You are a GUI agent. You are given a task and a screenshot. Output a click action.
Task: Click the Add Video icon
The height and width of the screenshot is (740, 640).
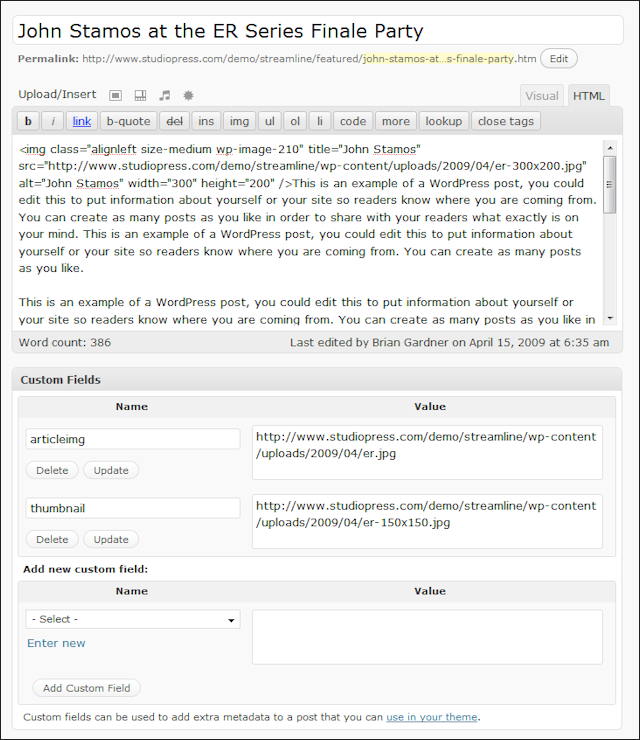(140, 96)
